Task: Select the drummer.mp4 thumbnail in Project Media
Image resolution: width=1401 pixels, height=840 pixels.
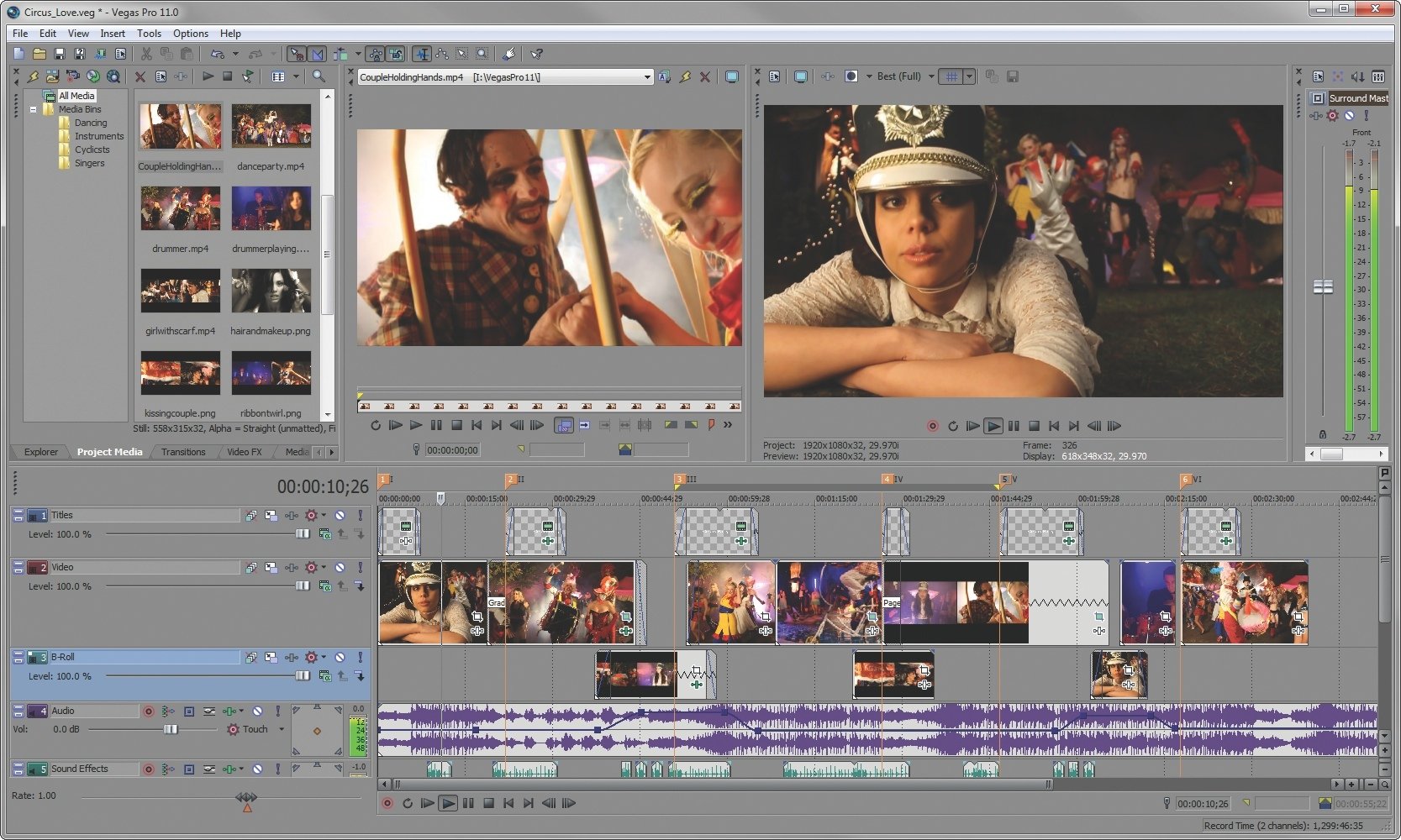Action: pyautogui.click(x=180, y=208)
